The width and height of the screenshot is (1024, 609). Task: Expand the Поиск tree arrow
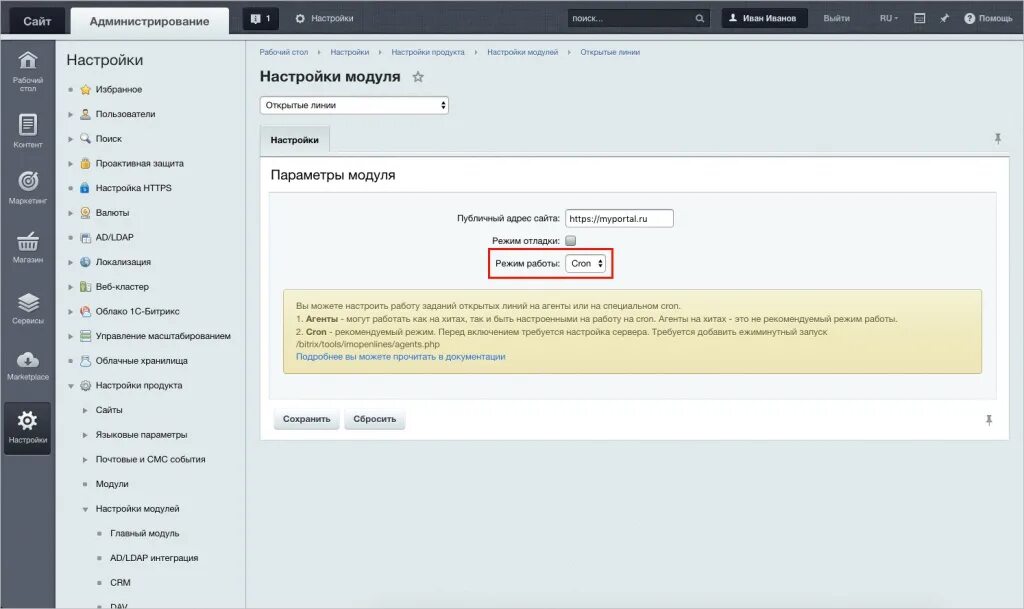coord(71,139)
